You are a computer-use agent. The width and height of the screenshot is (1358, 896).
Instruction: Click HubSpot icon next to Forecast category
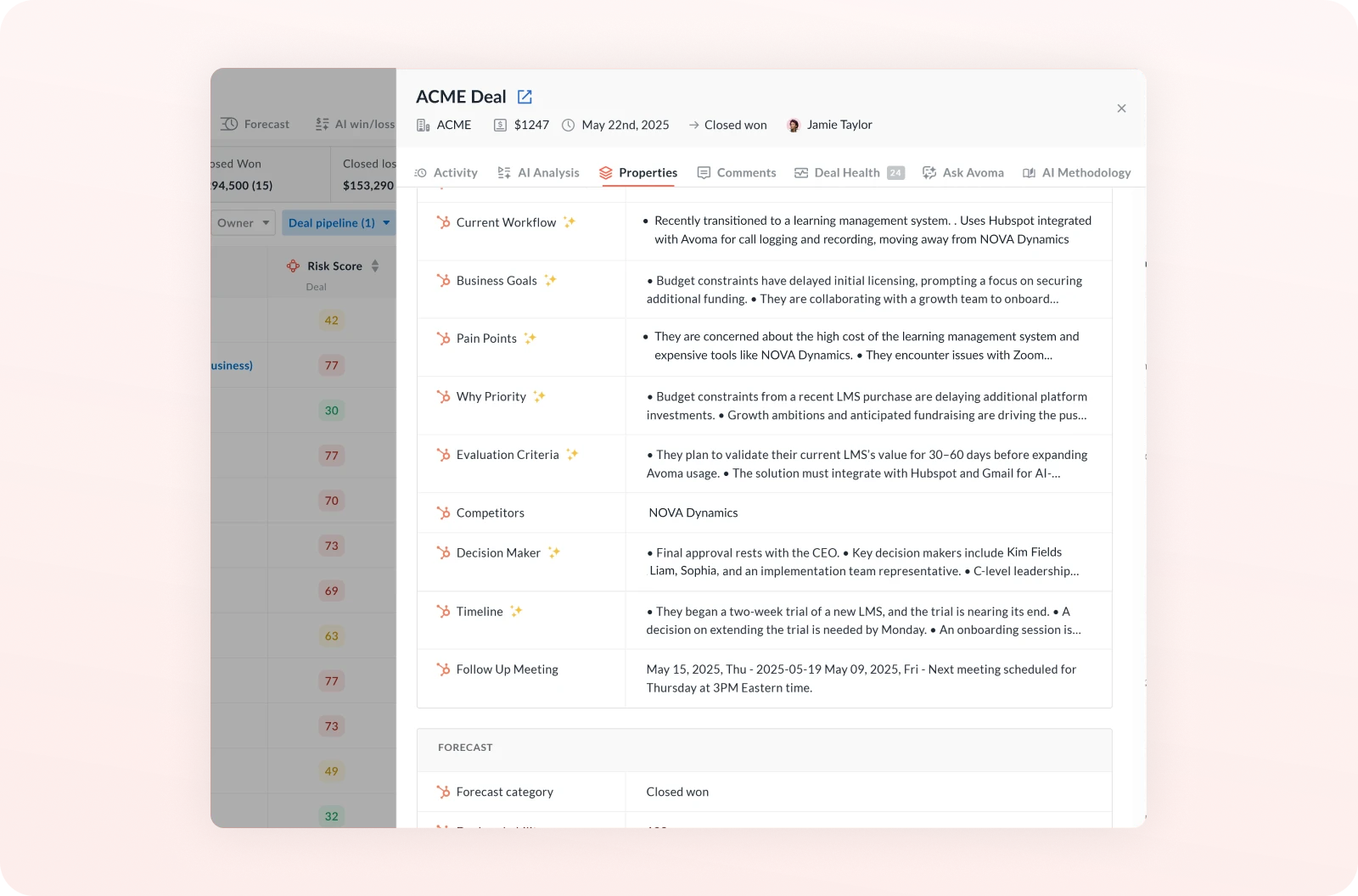tap(443, 792)
